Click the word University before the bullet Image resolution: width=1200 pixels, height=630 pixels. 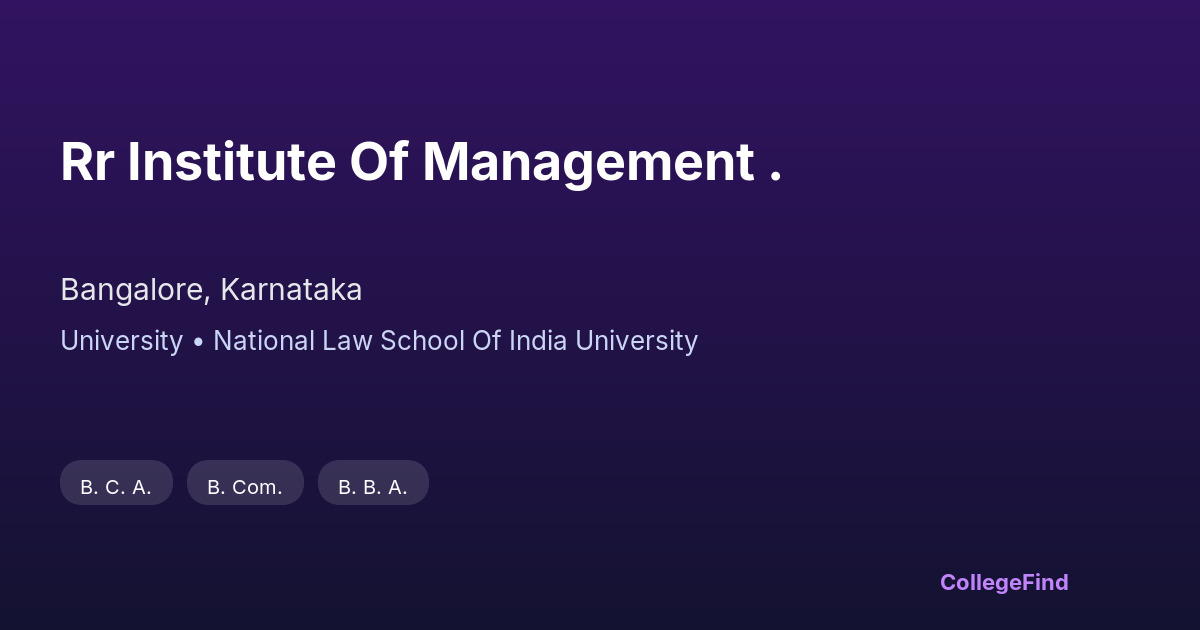coord(121,341)
